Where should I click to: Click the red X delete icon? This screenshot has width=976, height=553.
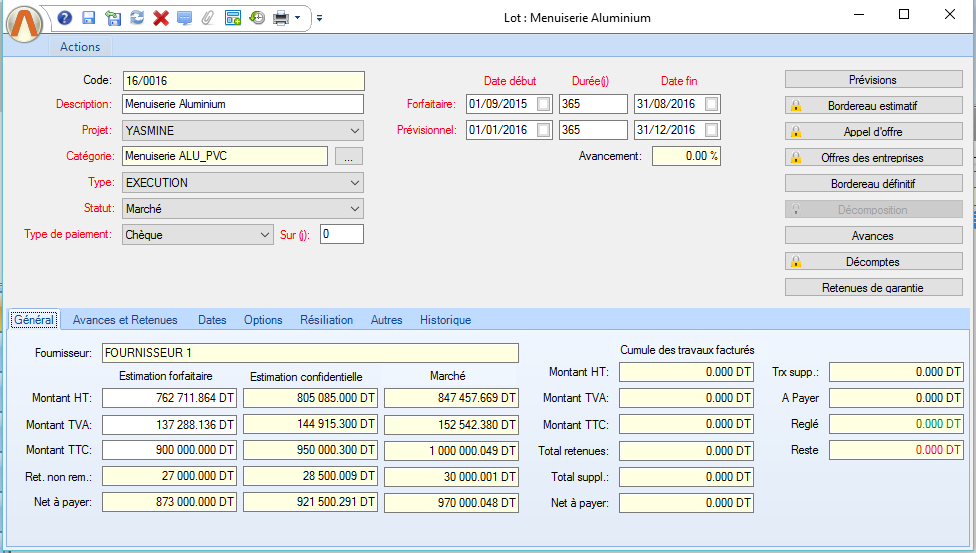tap(160, 18)
